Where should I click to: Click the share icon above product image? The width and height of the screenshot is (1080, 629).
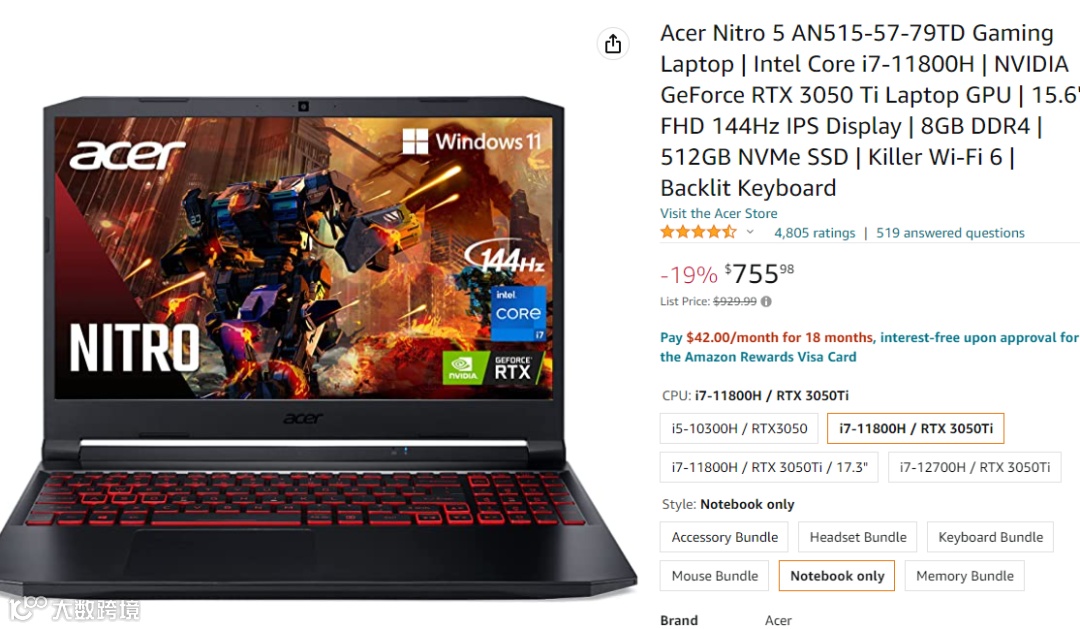612,44
